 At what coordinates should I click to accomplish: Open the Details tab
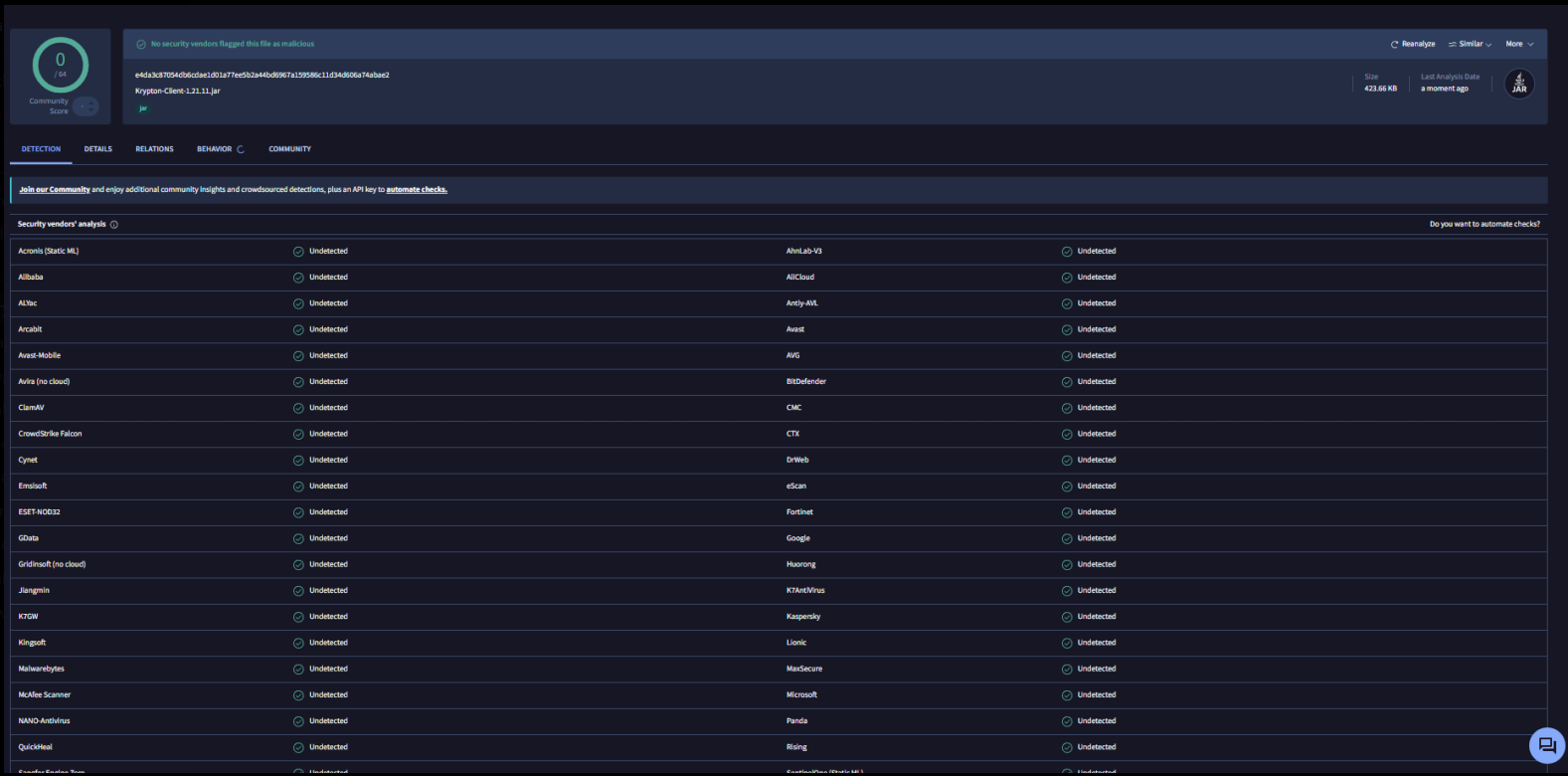click(x=98, y=149)
